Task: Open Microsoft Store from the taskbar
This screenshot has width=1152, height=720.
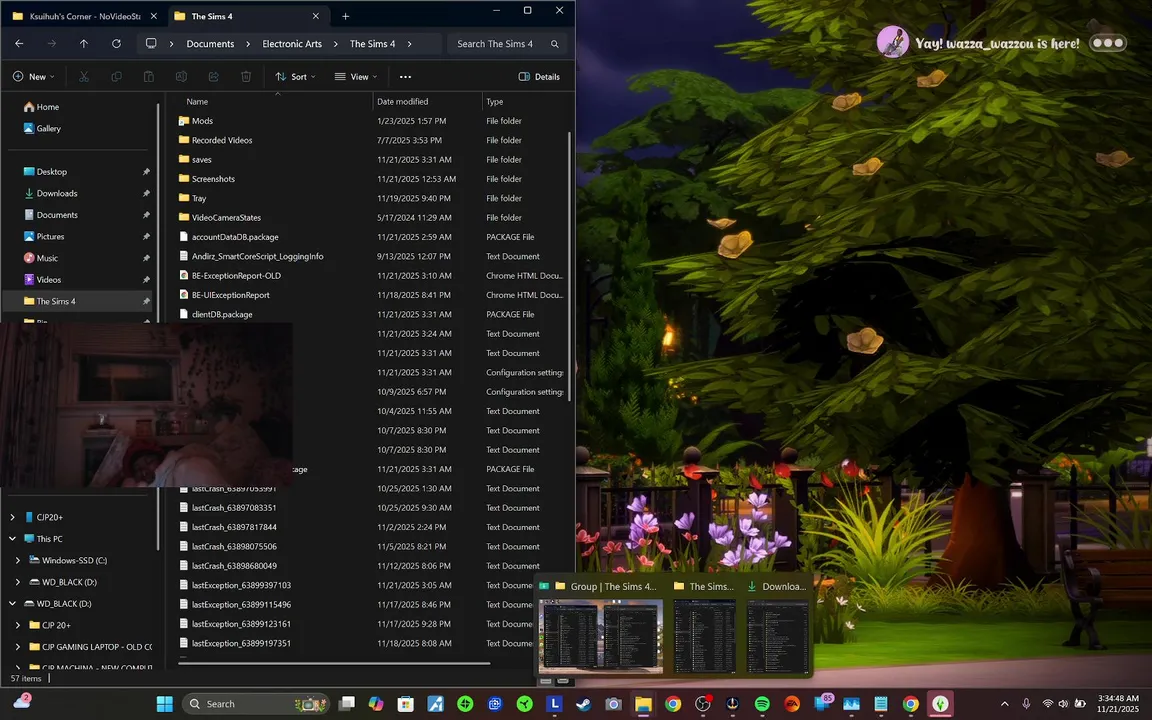Action: pyautogui.click(x=406, y=704)
